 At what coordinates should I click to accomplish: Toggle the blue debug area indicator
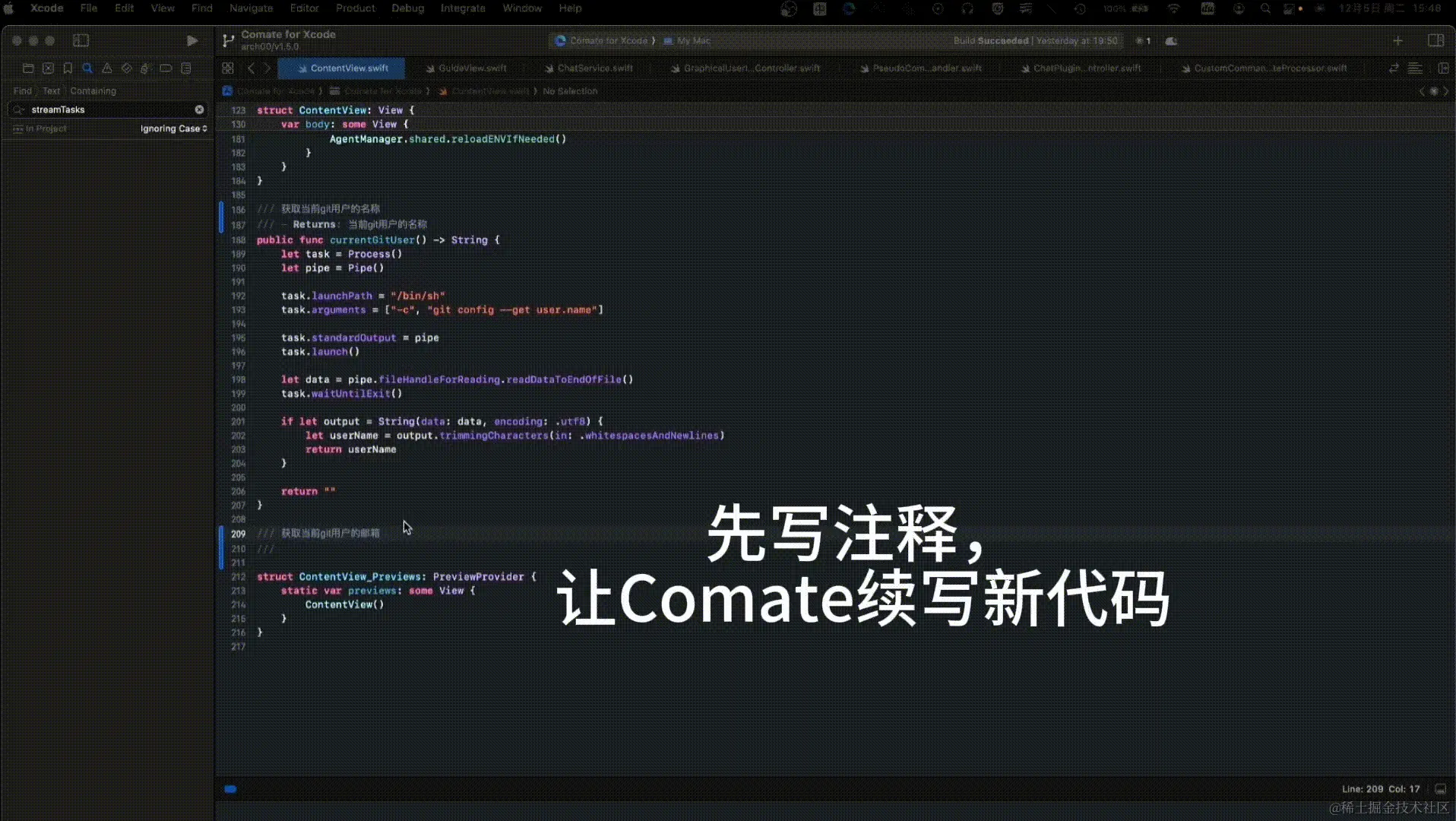[230, 789]
